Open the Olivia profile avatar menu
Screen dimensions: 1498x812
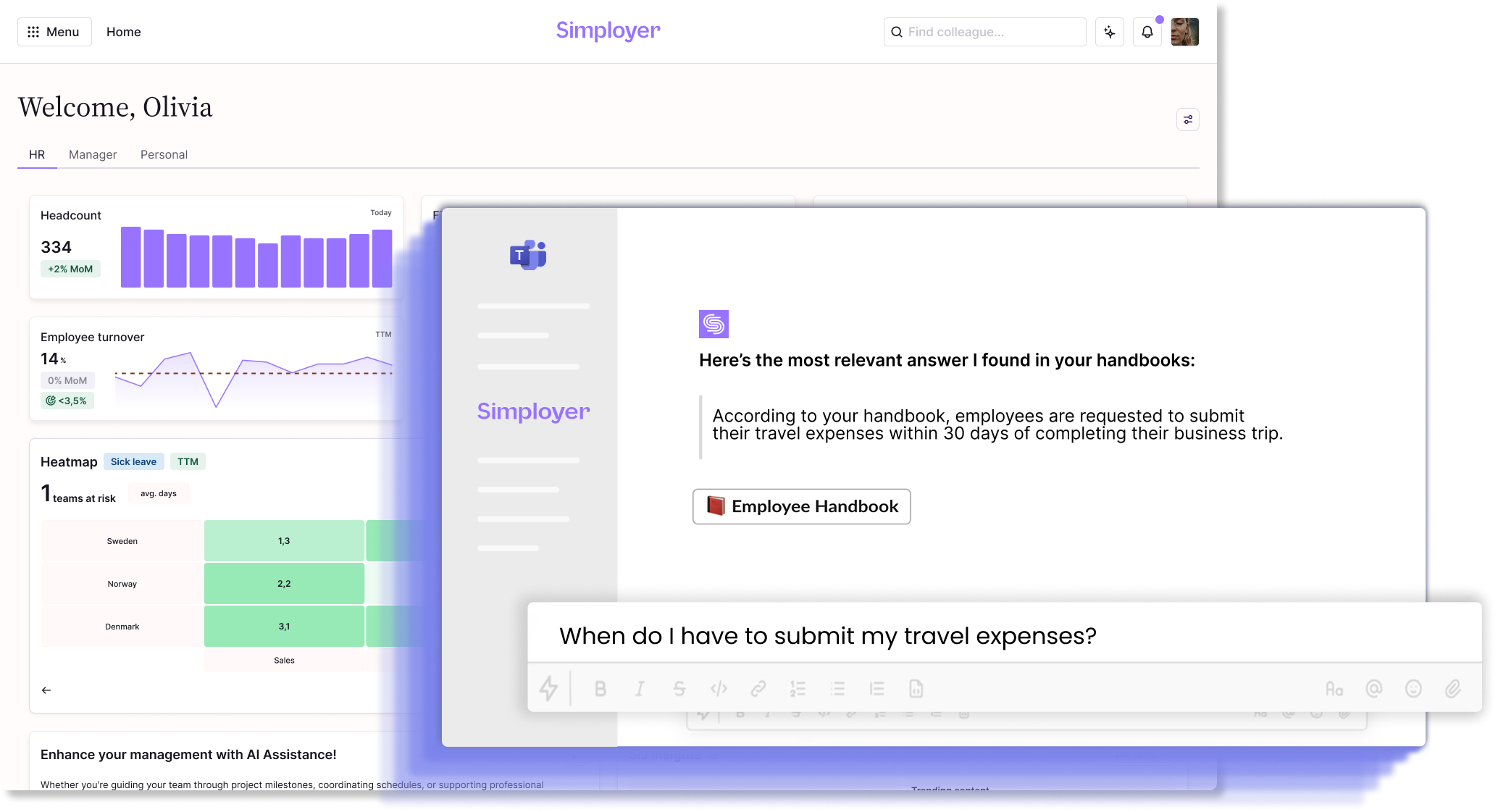[x=1184, y=32]
